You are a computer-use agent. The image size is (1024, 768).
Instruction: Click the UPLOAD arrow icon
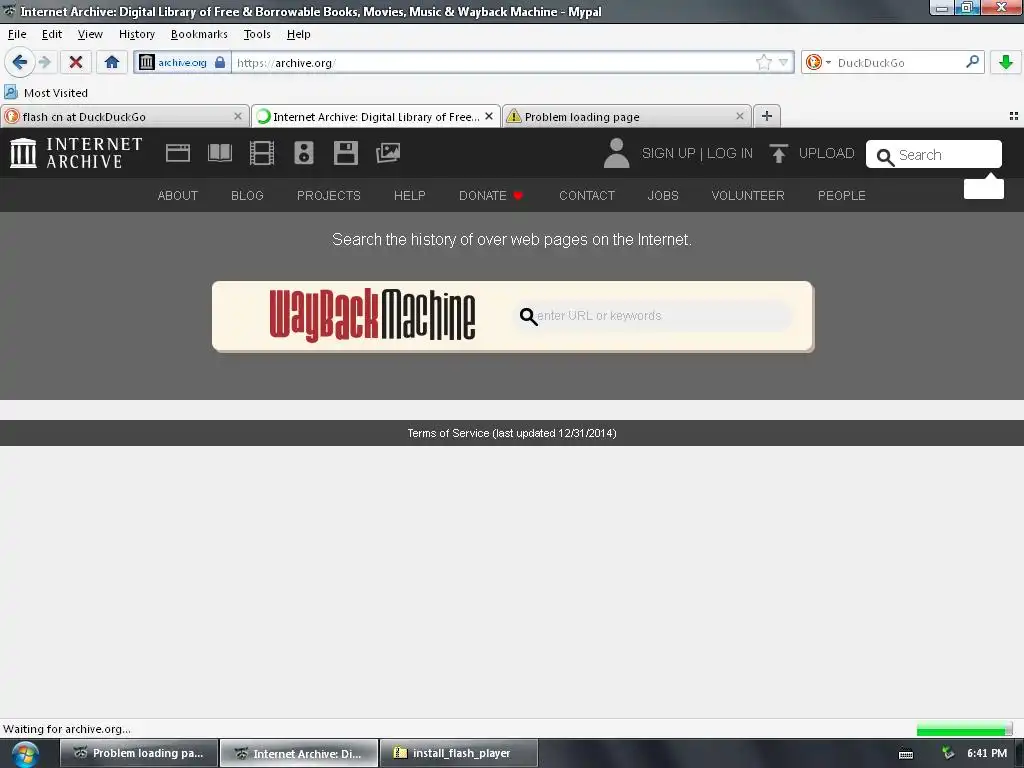pyautogui.click(x=778, y=153)
